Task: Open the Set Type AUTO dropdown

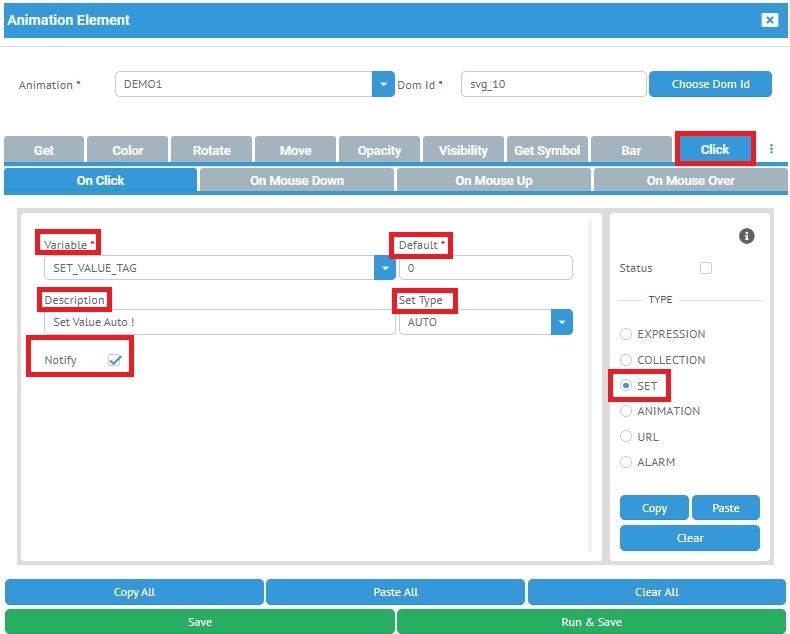Action: click(561, 322)
